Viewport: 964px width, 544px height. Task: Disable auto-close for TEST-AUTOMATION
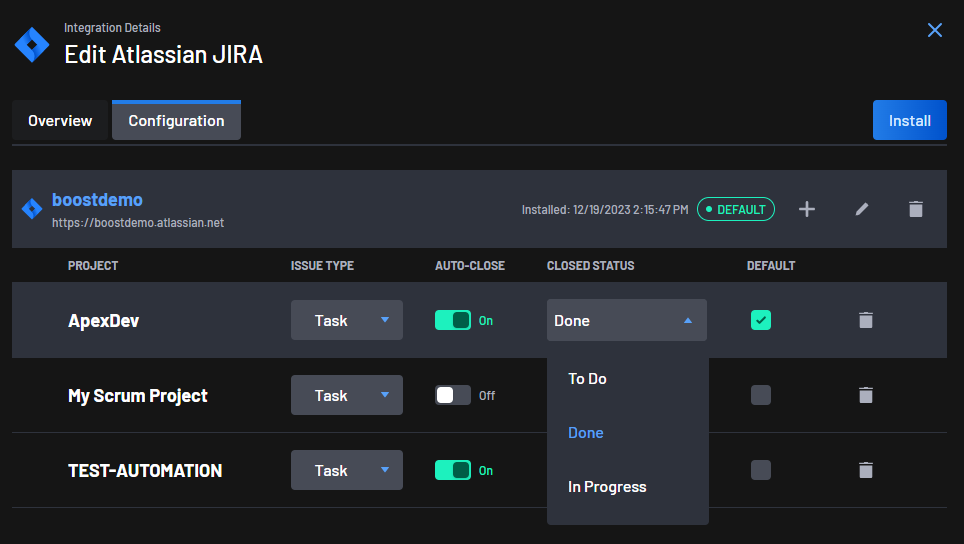pyautogui.click(x=453, y=470)
